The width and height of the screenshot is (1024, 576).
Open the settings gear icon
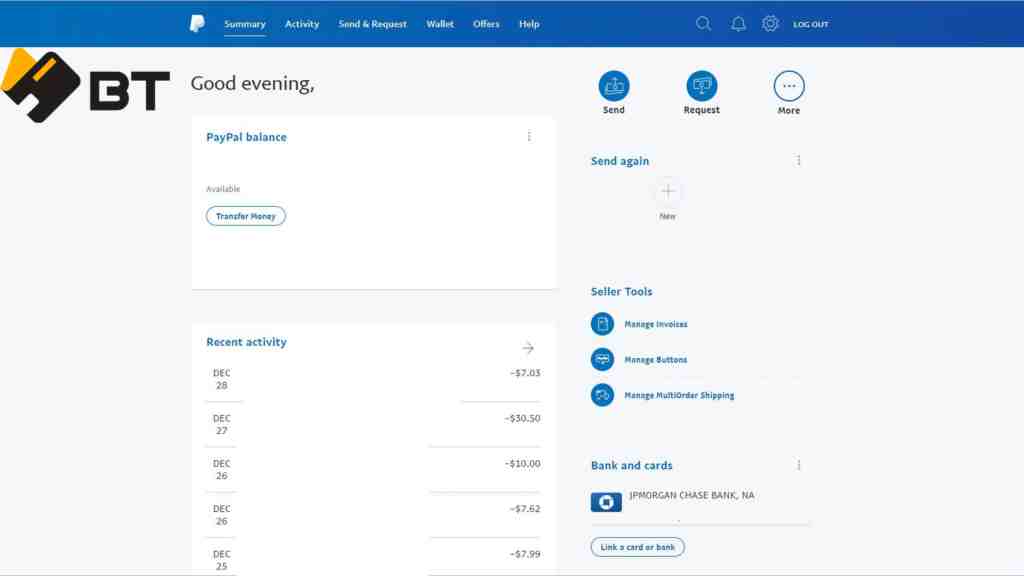click(771, 24)
